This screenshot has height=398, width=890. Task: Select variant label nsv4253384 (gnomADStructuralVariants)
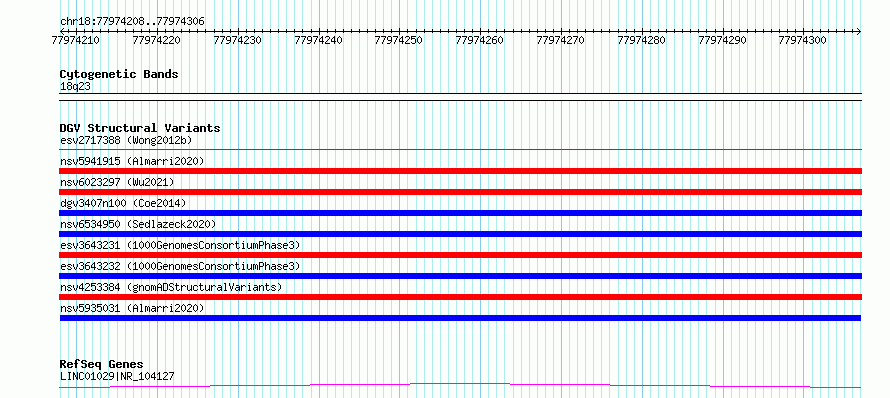171,287
